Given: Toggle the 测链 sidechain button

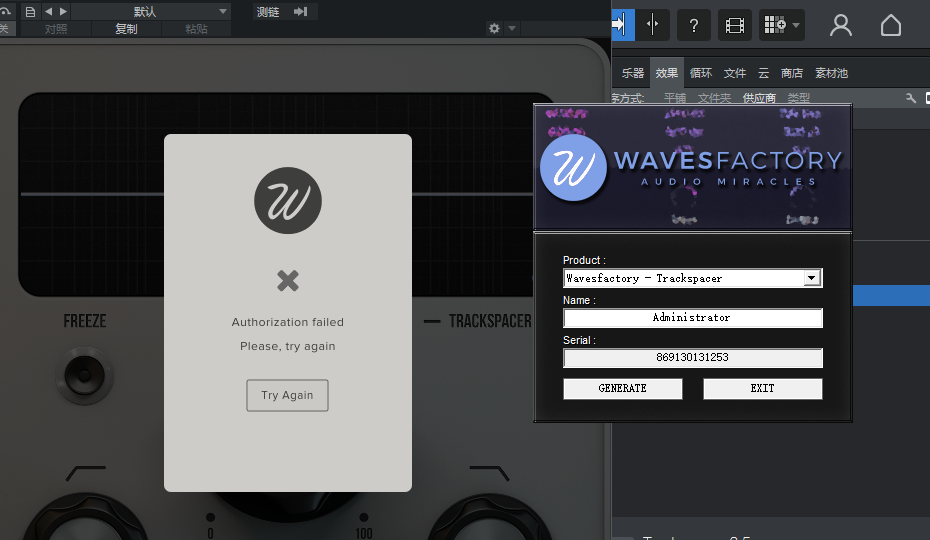Looking at the screenshot, I should (x=267, y=11).
